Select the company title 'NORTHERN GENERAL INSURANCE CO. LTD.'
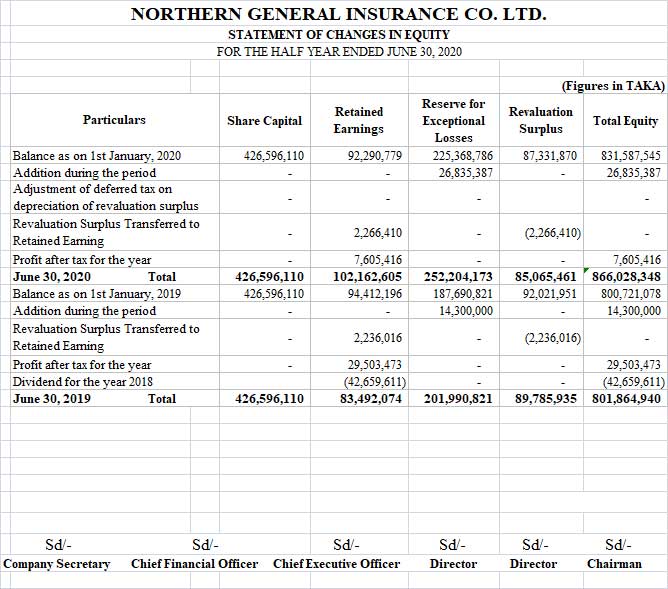Screen dimensions: 668x589 [339, 14]
